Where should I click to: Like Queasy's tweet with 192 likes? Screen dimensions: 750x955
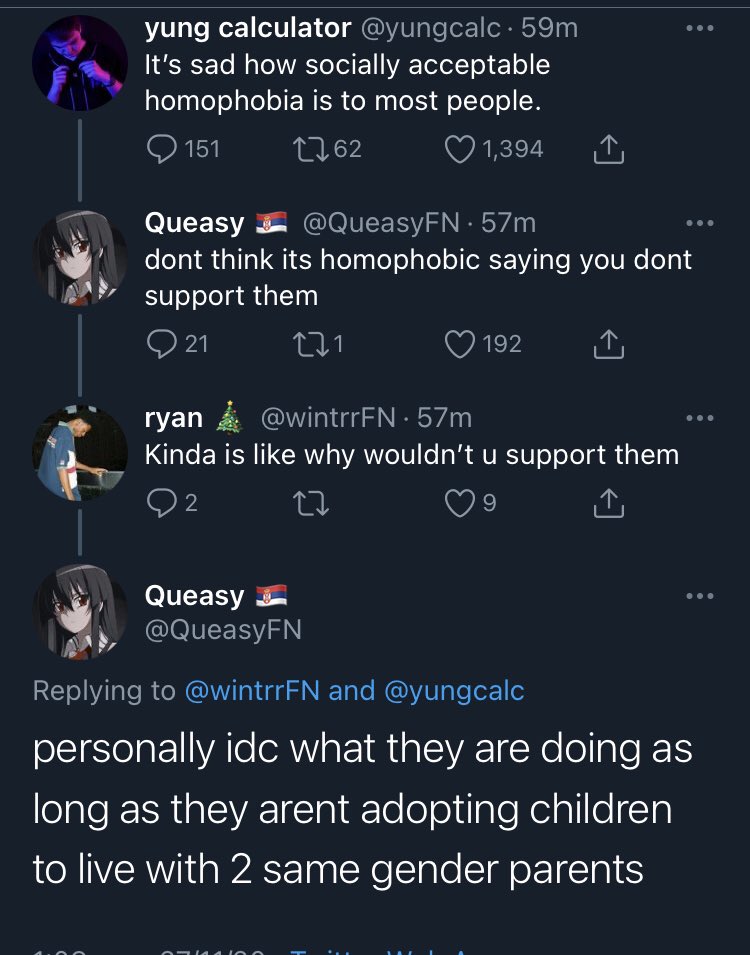tap(460, 344)
